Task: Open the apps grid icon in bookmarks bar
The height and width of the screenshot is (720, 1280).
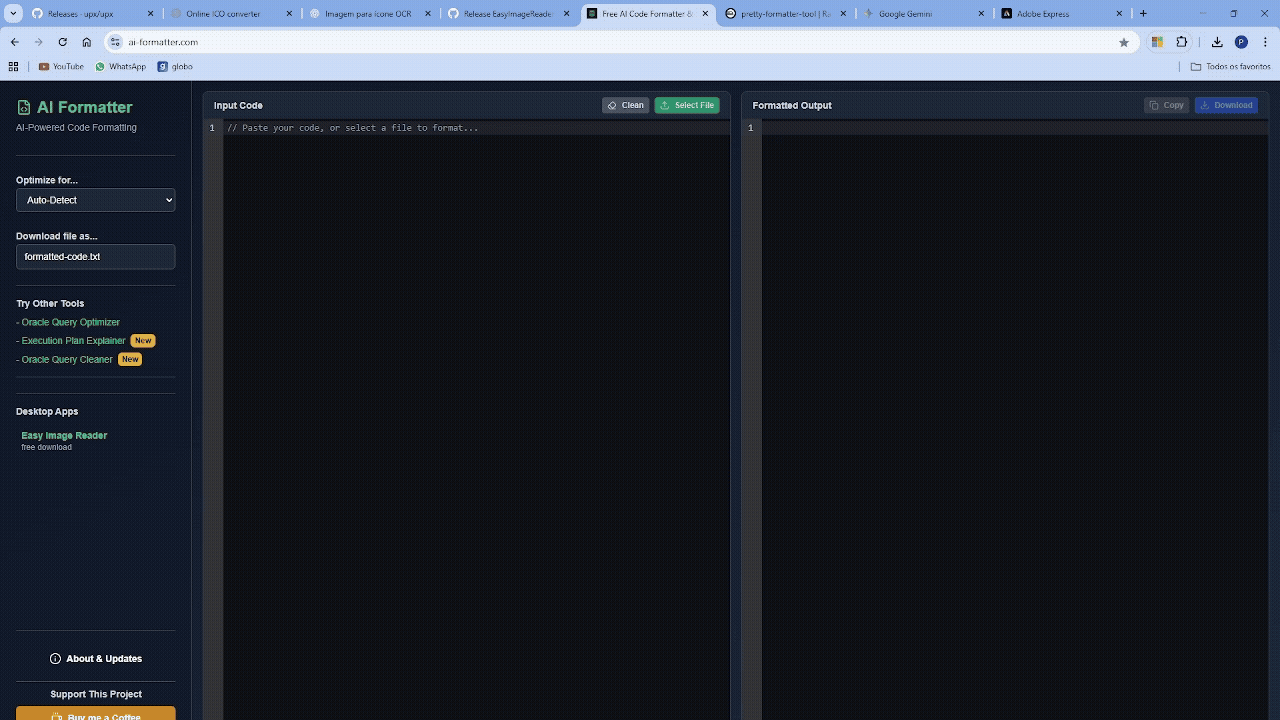Action: pyautogui.click(x=14, y=67)
